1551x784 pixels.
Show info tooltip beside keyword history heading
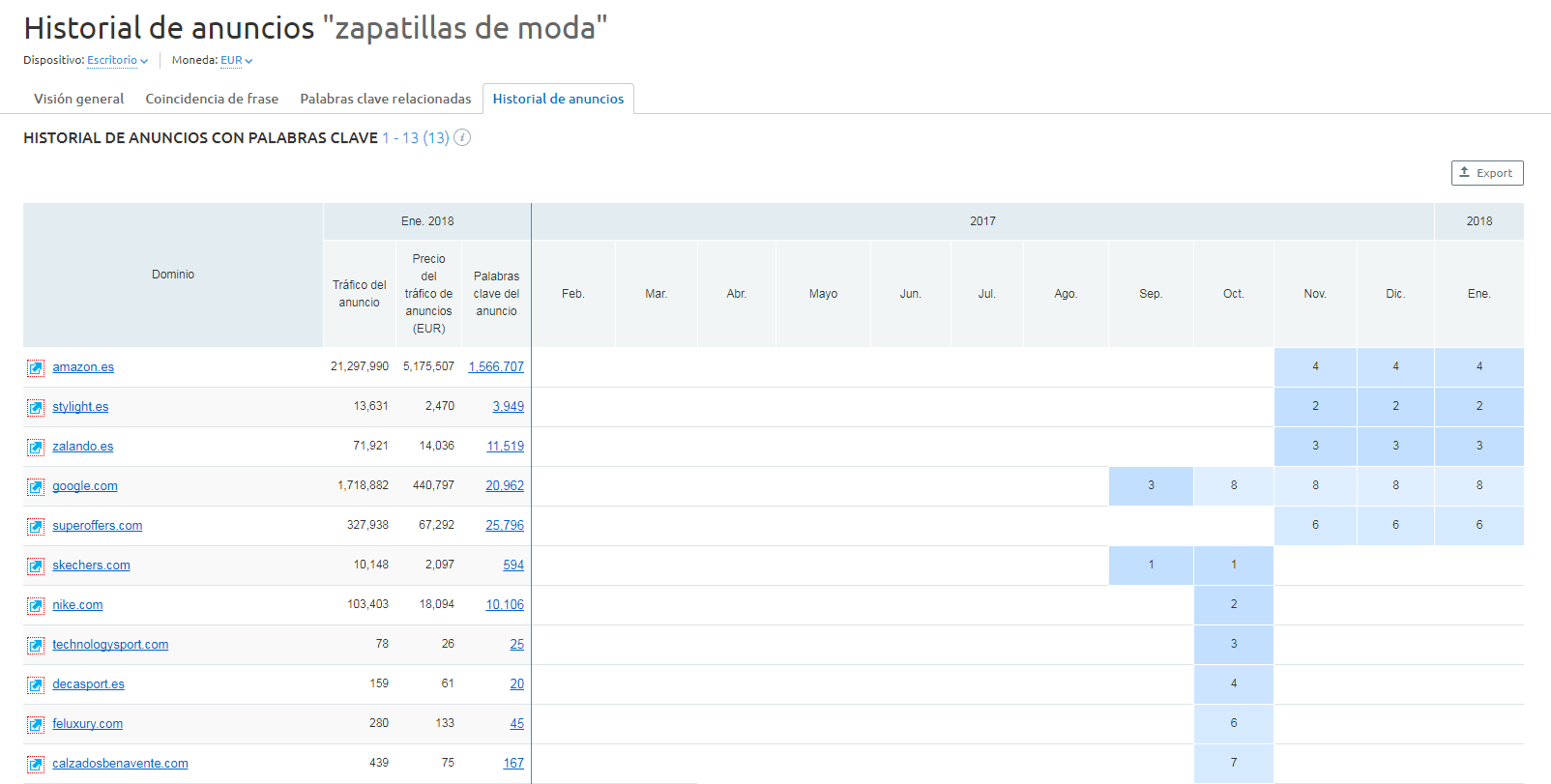pyautogui.click(x=462, y=137)
